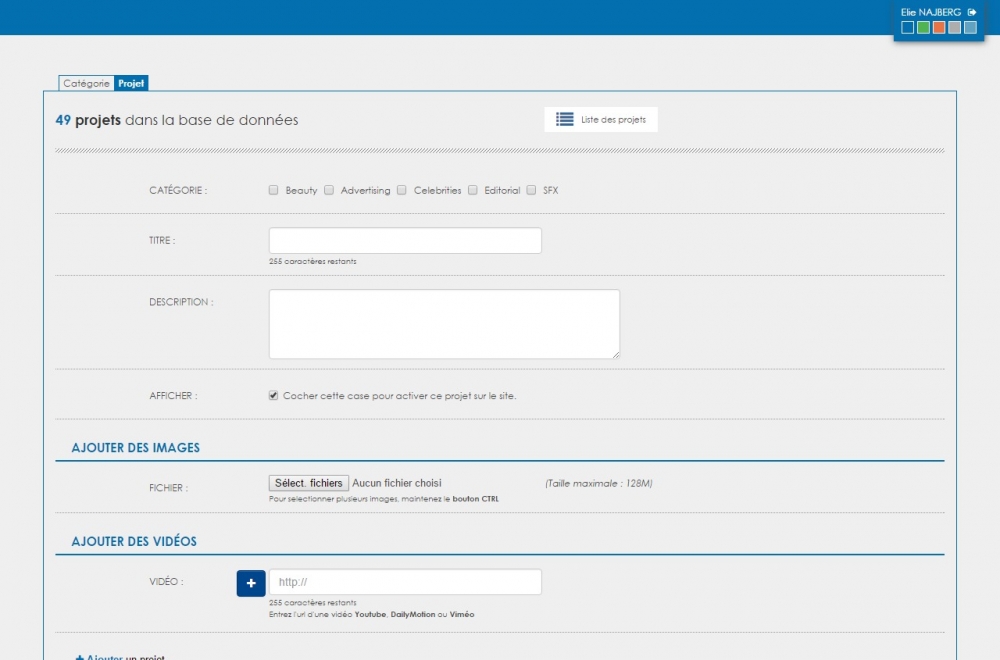Tick the Celebrities category checkbox

(x=402, y=190)
